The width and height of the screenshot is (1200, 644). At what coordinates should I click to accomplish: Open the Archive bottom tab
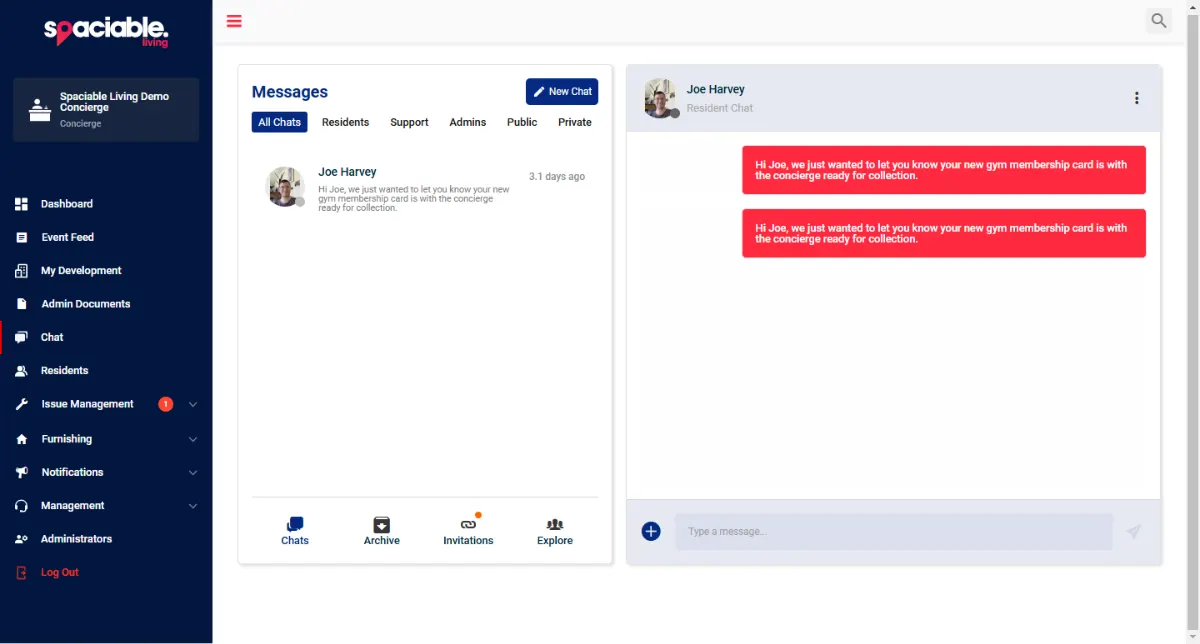[381, 531]
